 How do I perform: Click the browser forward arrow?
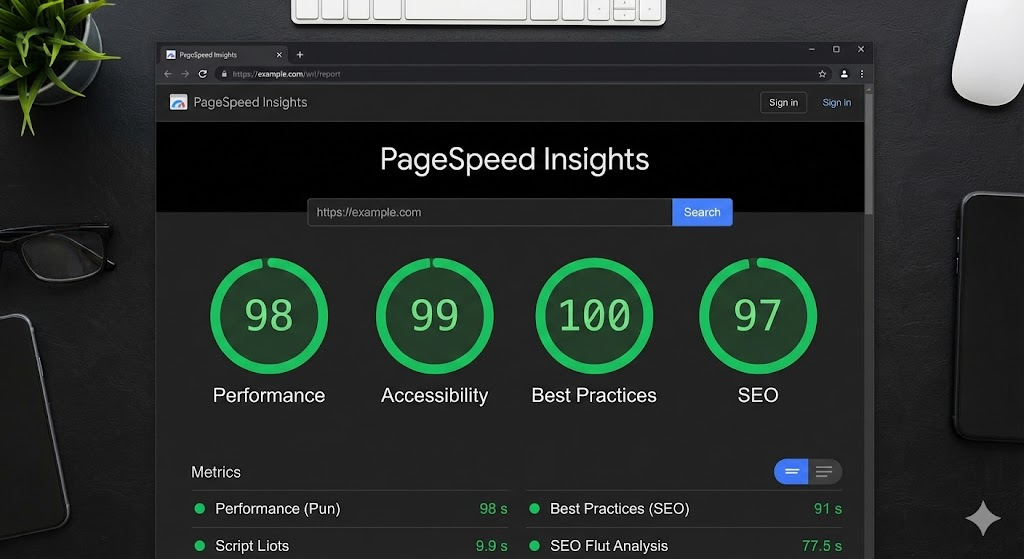pos(185,74)
